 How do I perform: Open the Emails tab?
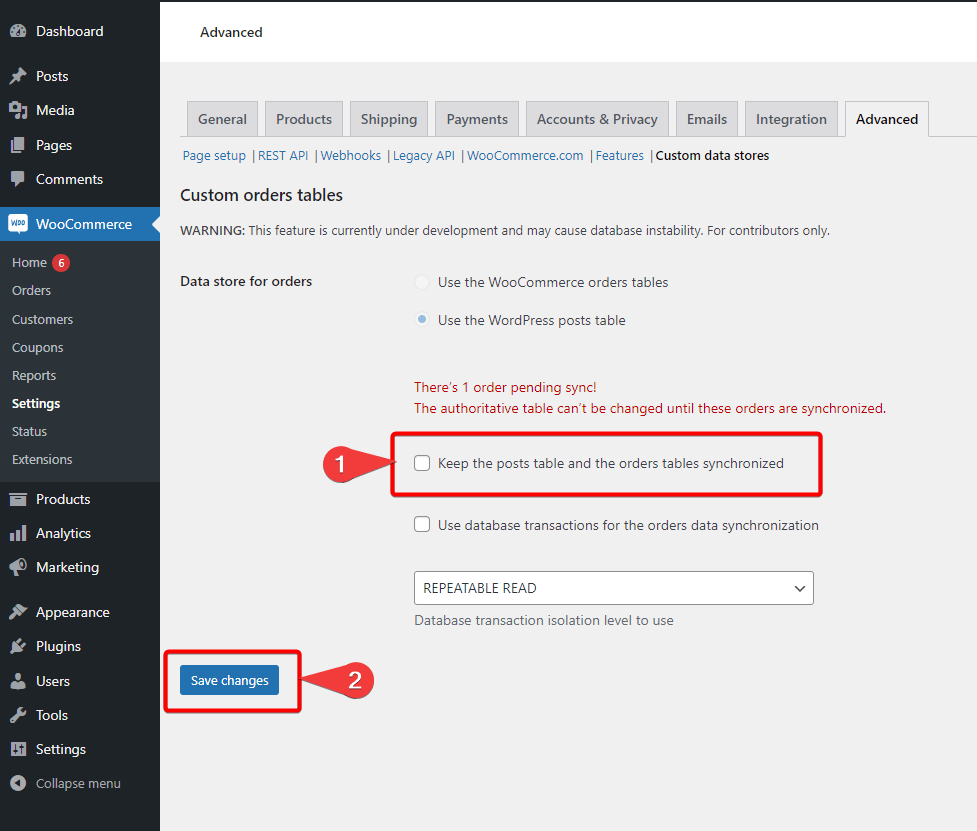point(707,119)
